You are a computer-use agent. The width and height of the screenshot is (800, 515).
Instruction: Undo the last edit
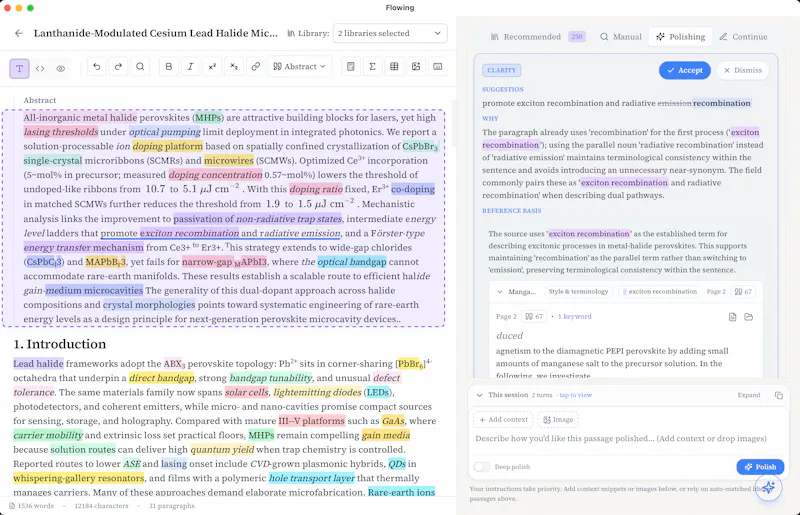coord(96,66)
